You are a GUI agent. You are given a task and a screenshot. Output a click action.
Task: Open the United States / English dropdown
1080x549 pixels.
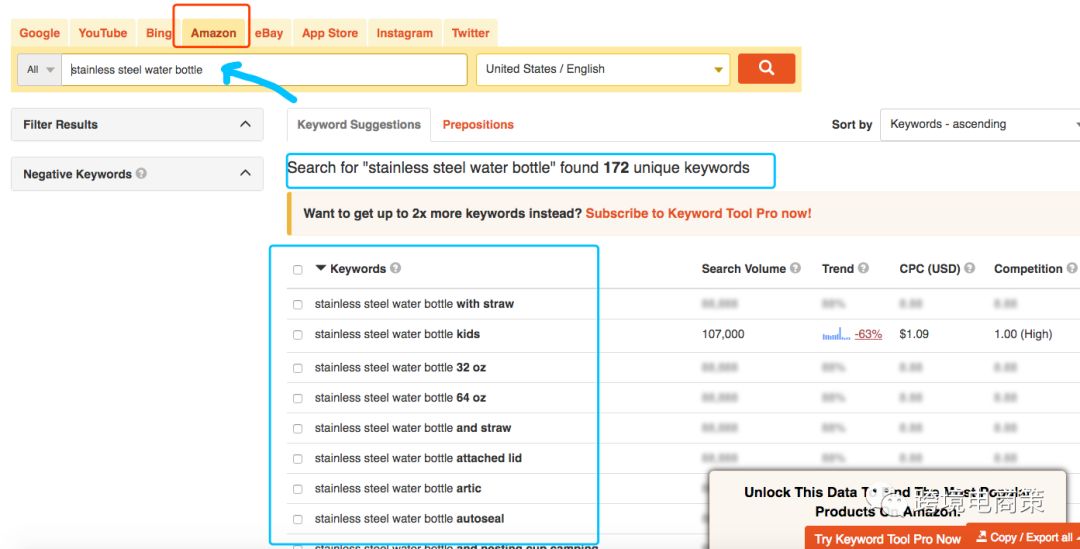[x=602, y=69]
